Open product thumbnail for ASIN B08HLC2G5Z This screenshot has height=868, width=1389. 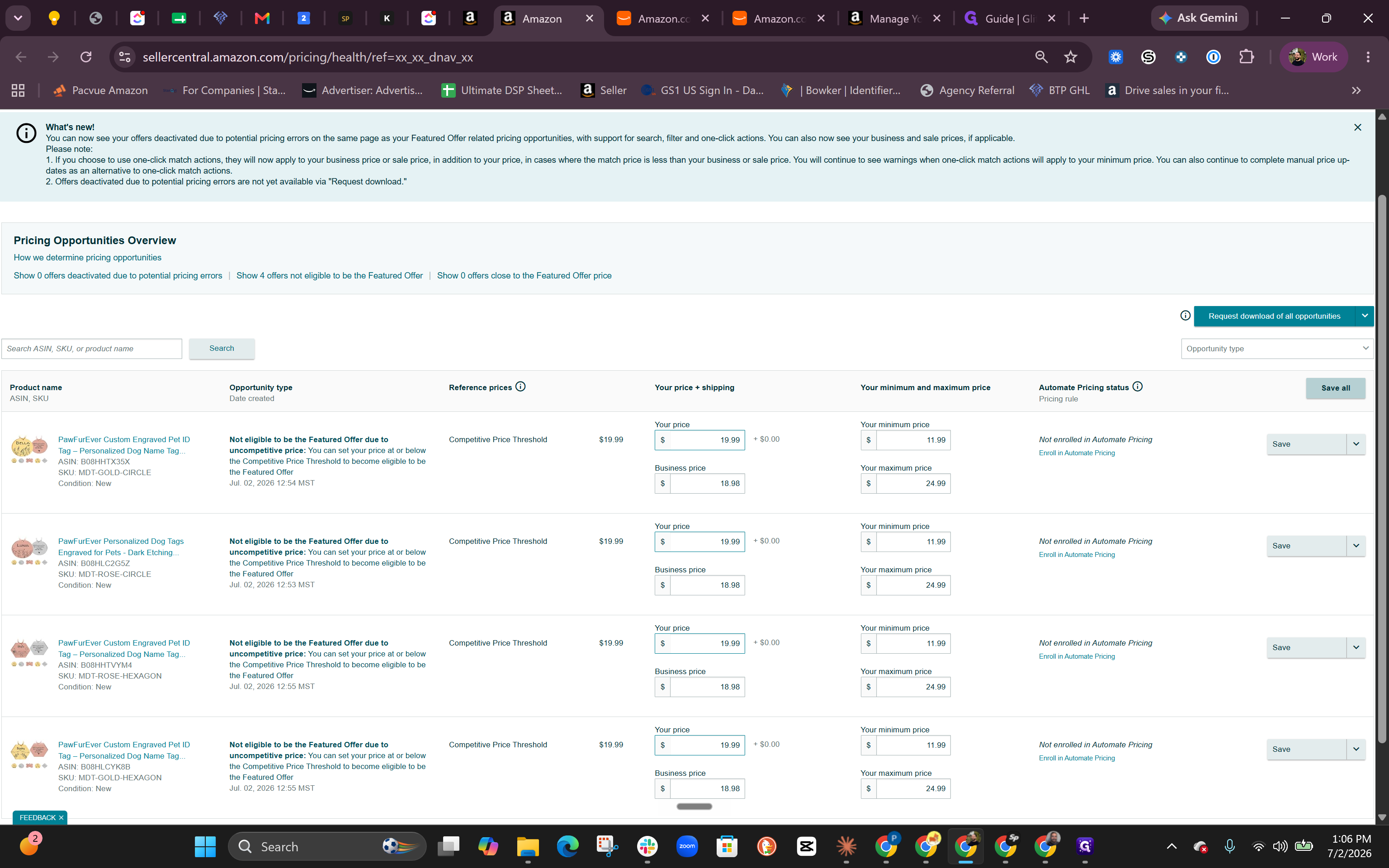point(29,551)
